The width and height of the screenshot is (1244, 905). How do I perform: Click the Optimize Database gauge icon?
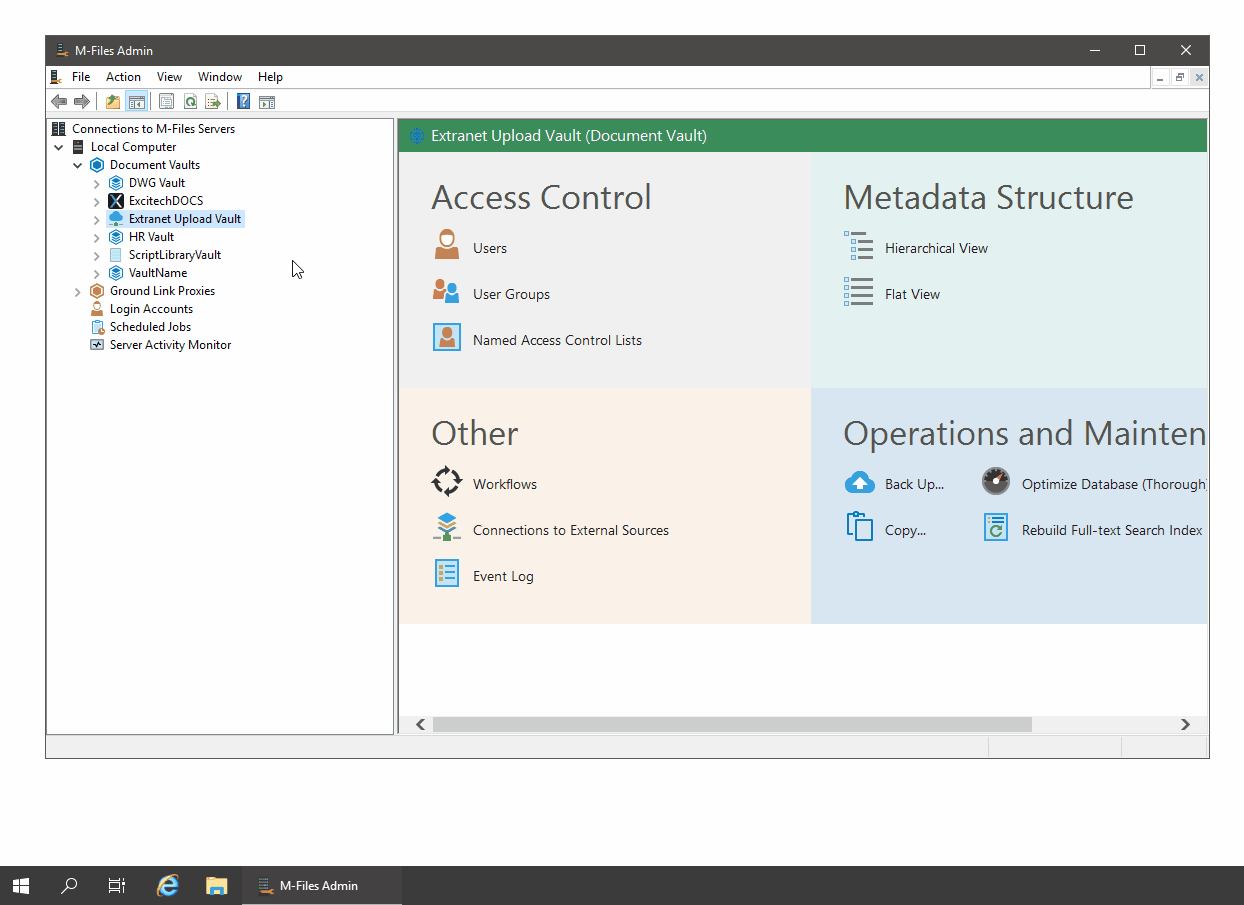(x=996, y=481)
